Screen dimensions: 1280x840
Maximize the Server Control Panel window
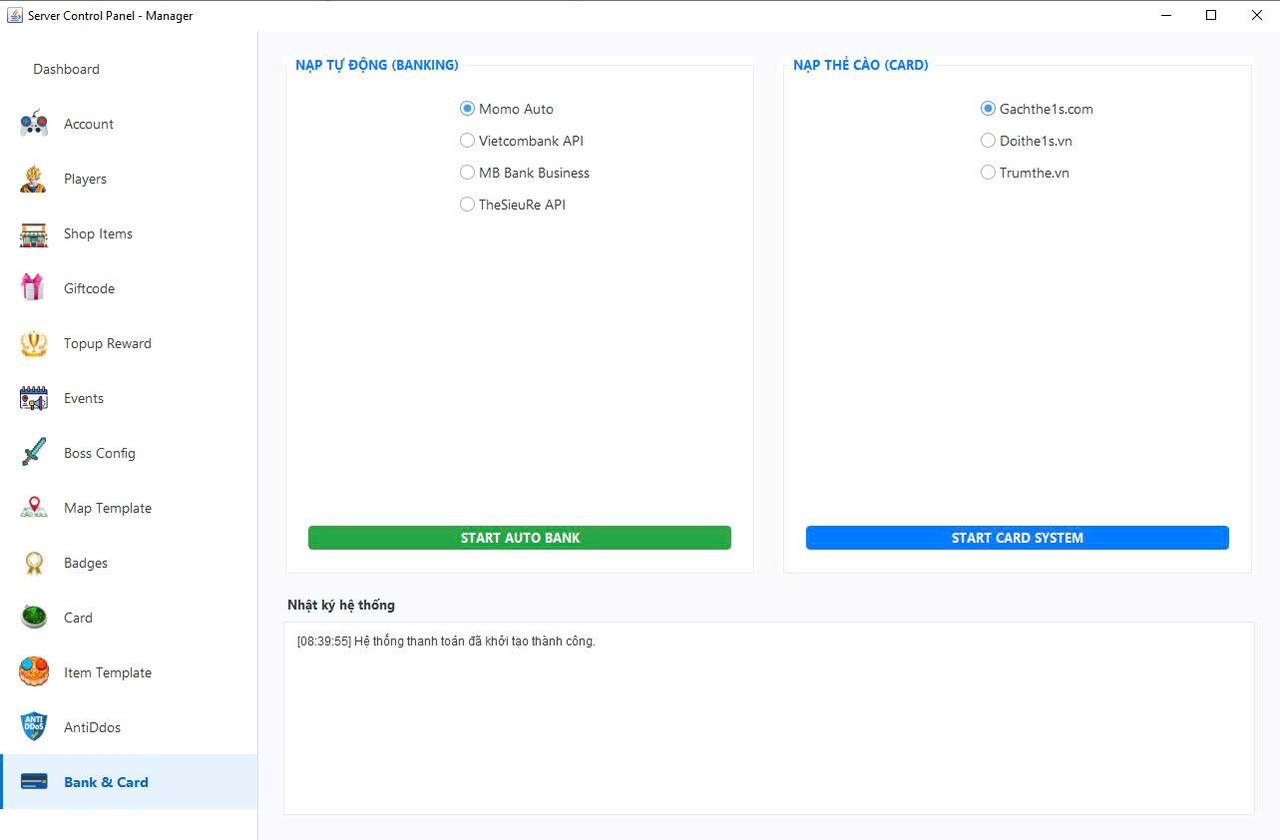click(x=1211, y=15)
